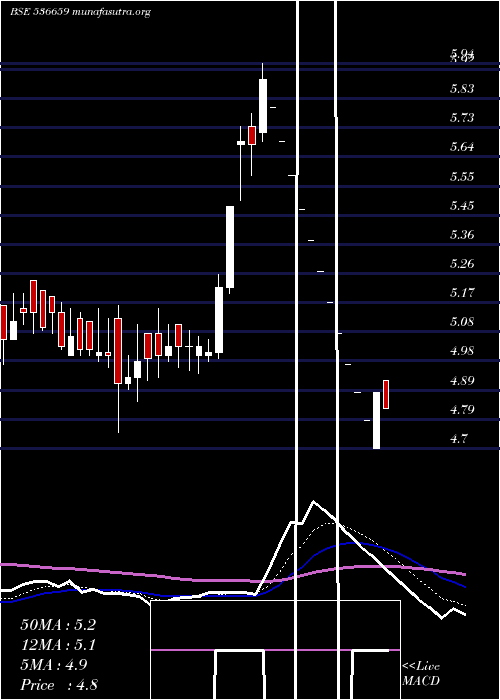The height and width of the screenshot is (700, 500).
Task: Click the 5.08 price axis label
Action: click(462, 322)
